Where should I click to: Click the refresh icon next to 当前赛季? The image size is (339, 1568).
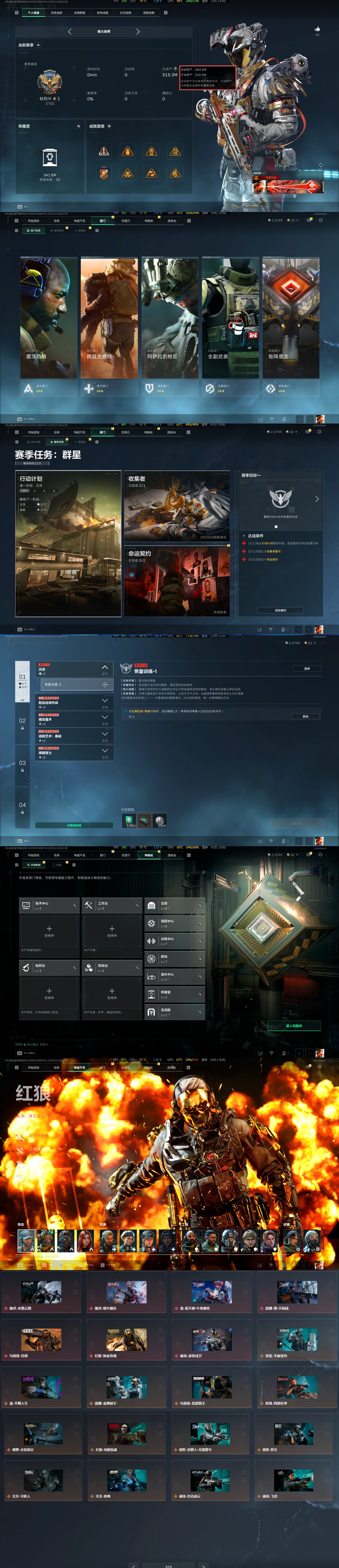point(38,45)
